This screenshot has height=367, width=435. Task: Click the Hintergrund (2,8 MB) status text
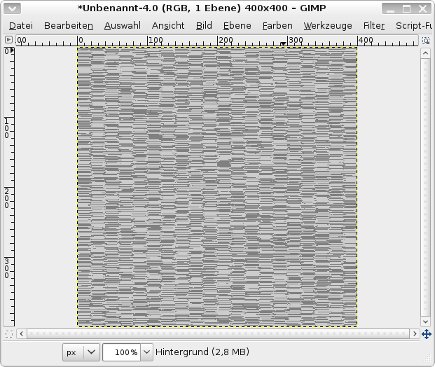coord(202,352)
